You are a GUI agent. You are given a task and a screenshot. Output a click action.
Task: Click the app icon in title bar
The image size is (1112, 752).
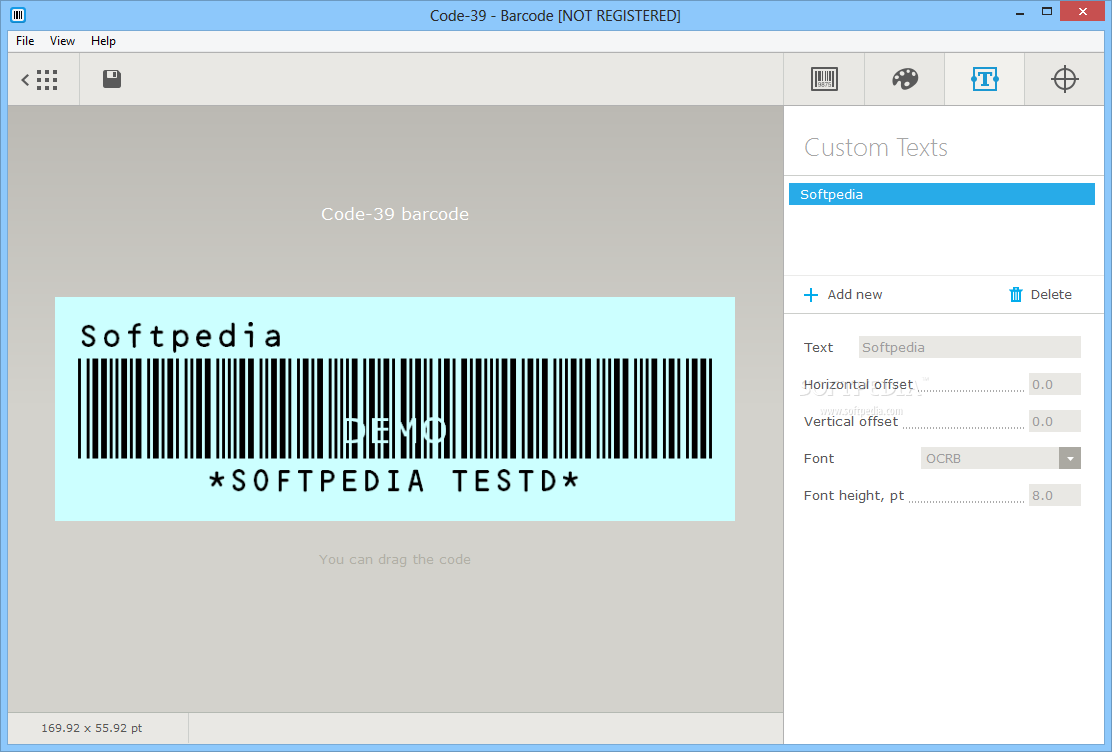coord(18,14)
